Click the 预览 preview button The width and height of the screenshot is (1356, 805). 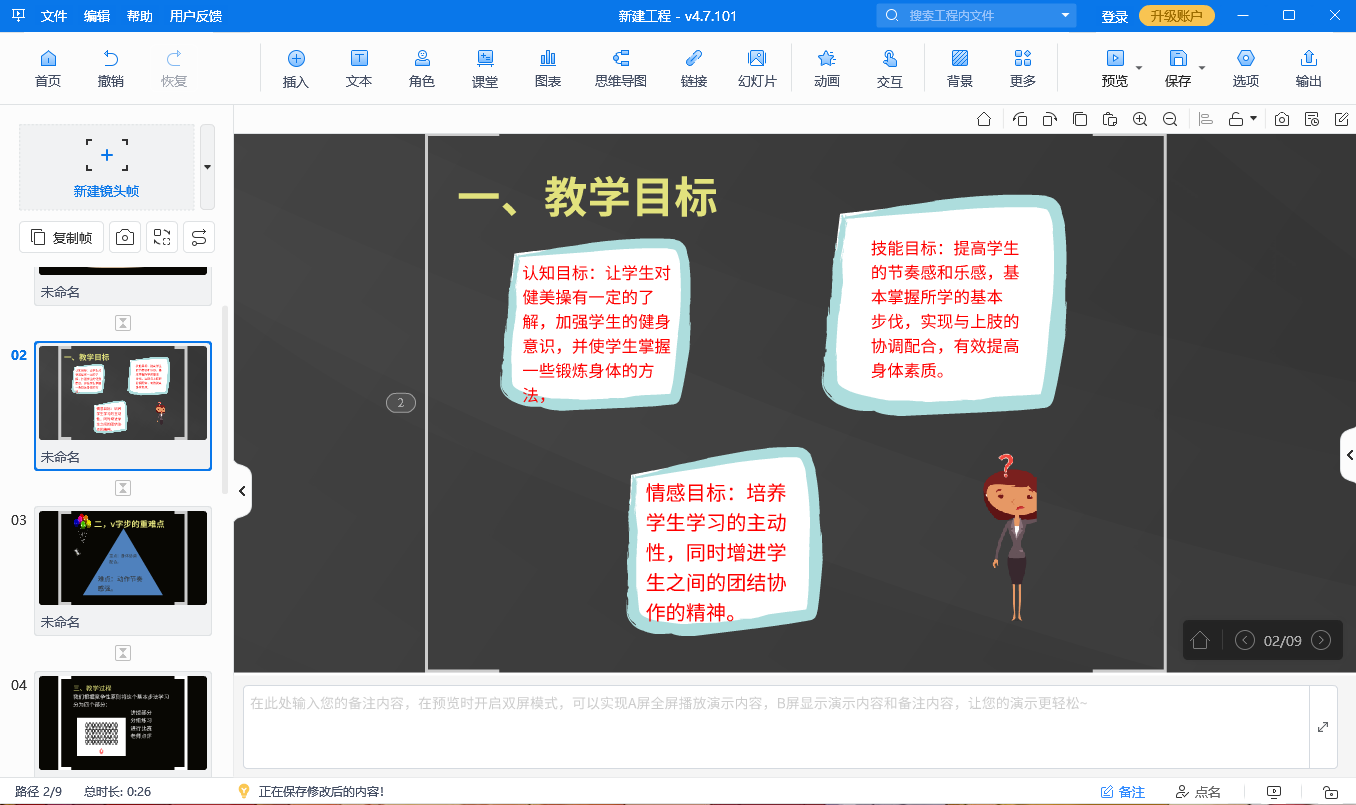pyautogui.click(x=1115, y=68)
